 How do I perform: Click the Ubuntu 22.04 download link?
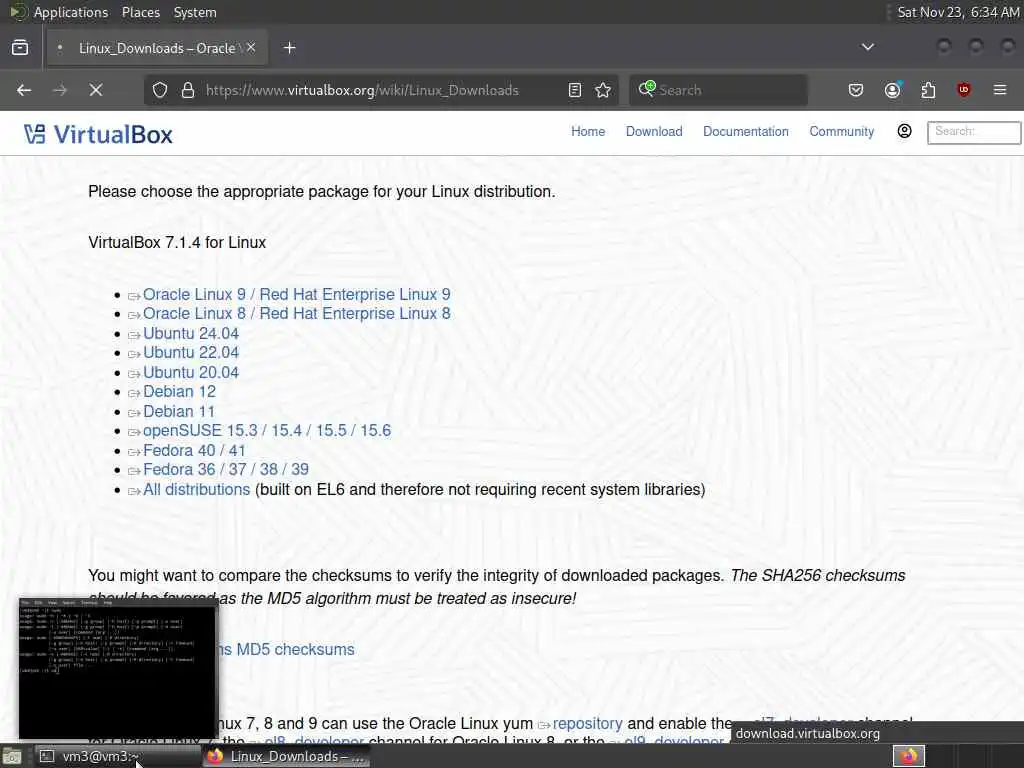pyautogui.click(x=191, y=353)
